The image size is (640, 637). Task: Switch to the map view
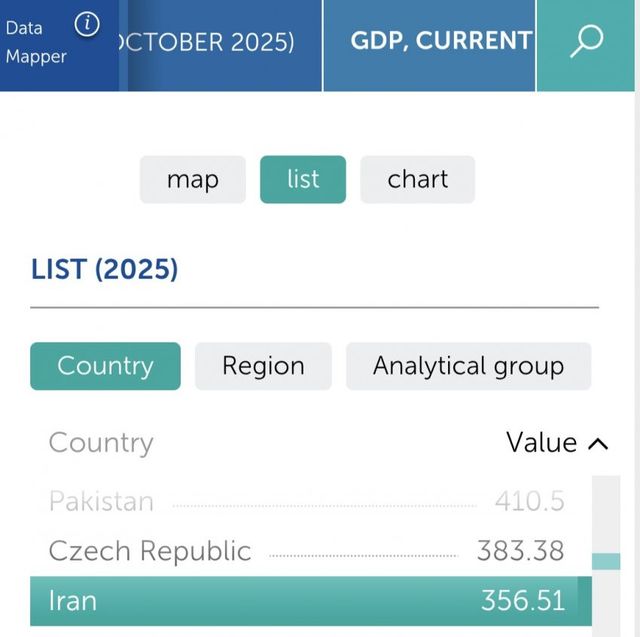(x=192, y=180)
